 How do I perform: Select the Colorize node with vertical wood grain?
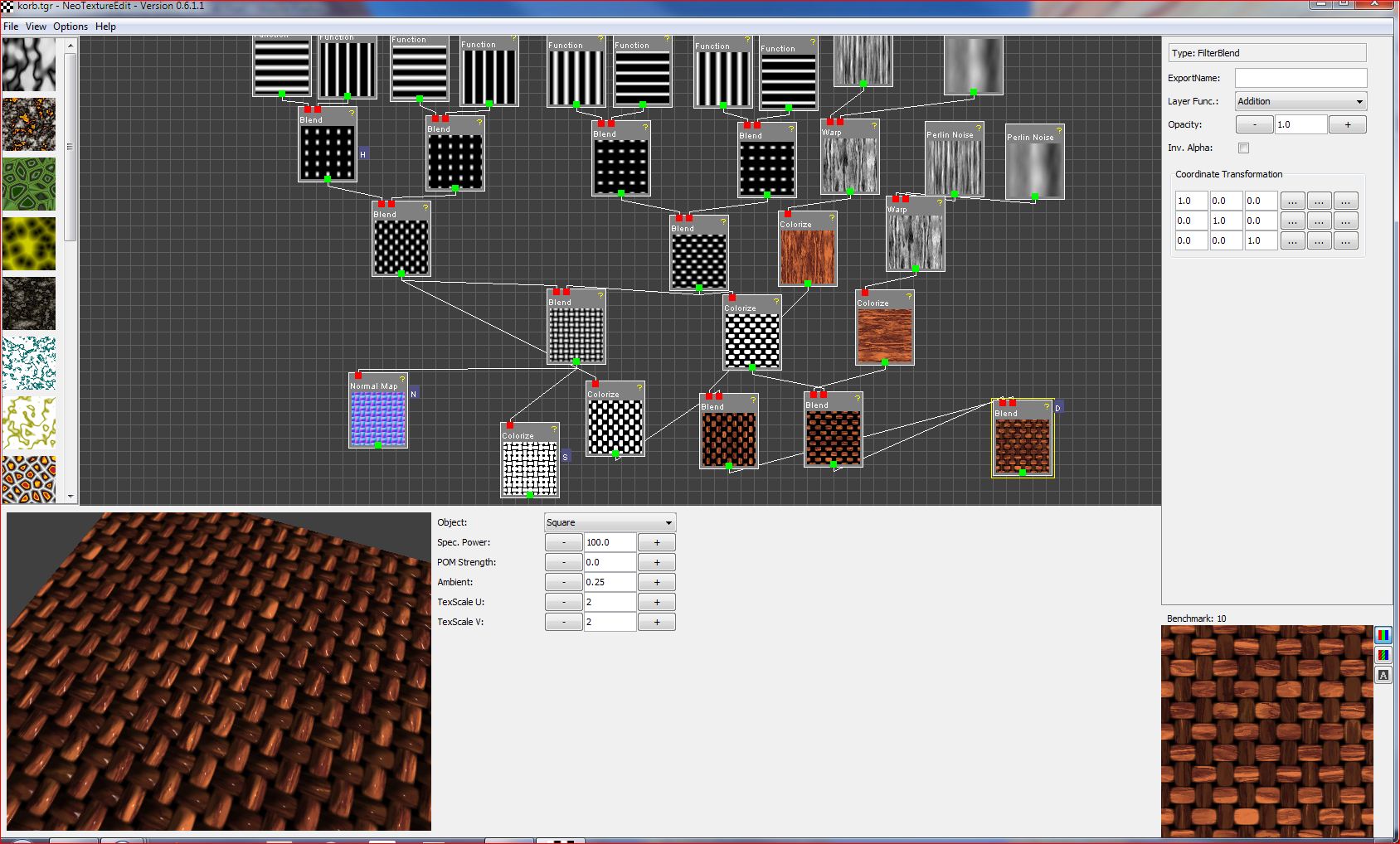pyautogui.click(x=808, y=249)
